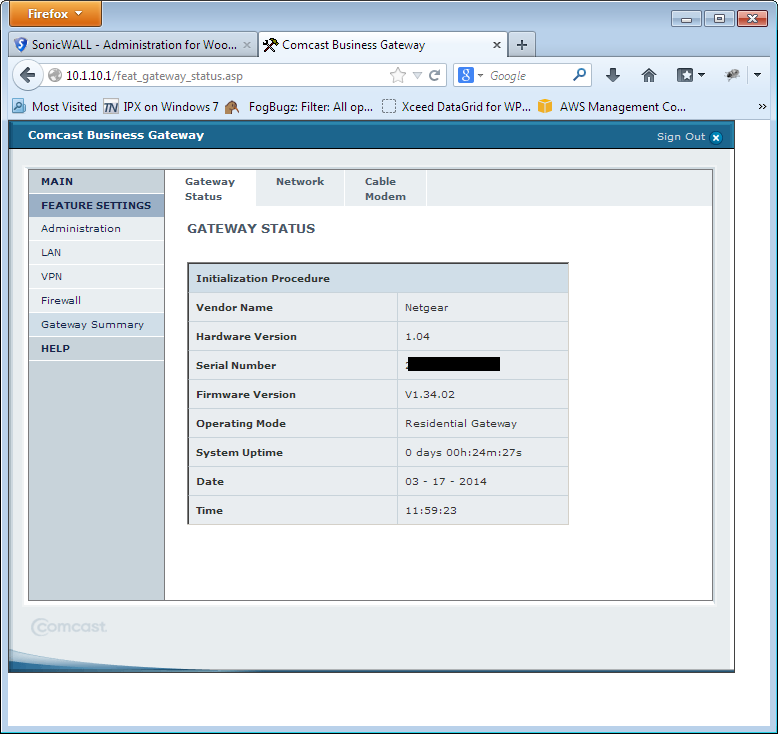Bookmark page with the star icon
This screenshot has height=734, width=778.
coord(397,75)
